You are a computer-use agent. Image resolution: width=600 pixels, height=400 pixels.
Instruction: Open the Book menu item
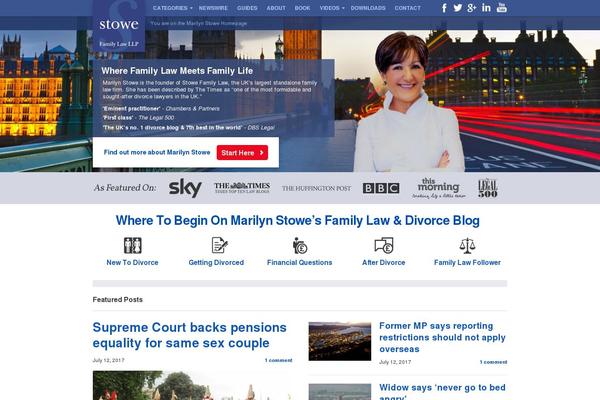[302, 8]
